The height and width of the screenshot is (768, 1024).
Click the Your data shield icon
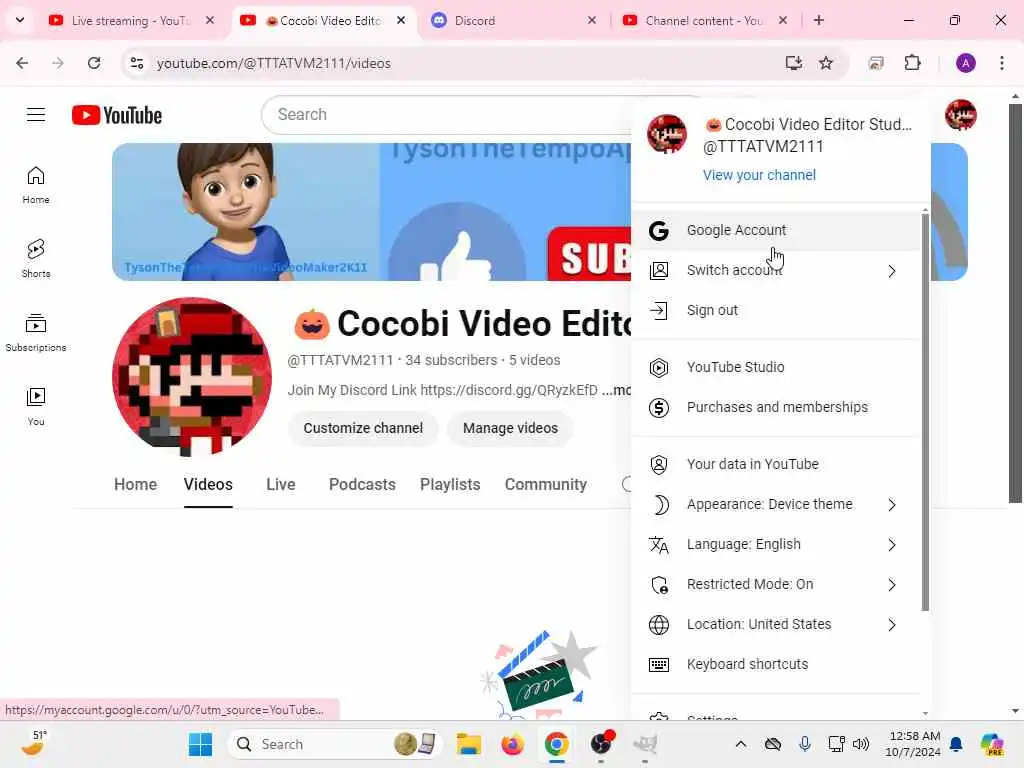659,464
